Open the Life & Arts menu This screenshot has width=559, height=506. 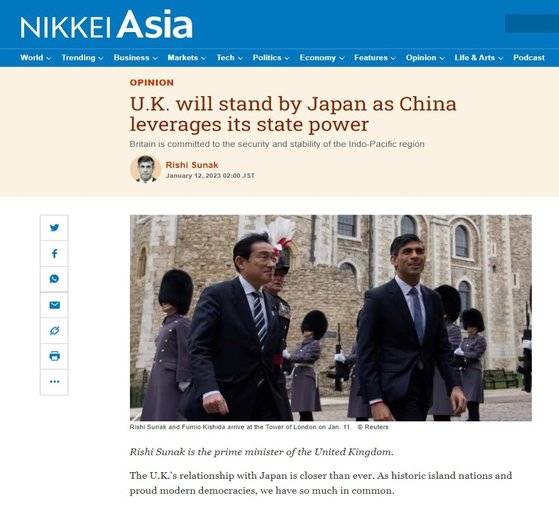coord(478,58)
